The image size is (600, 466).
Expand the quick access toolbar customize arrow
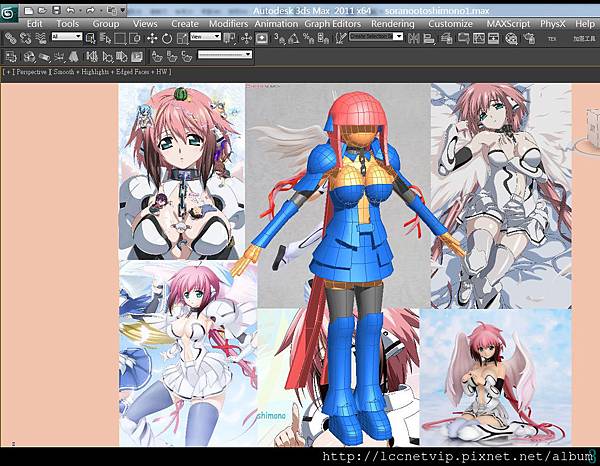coord(122,11)
